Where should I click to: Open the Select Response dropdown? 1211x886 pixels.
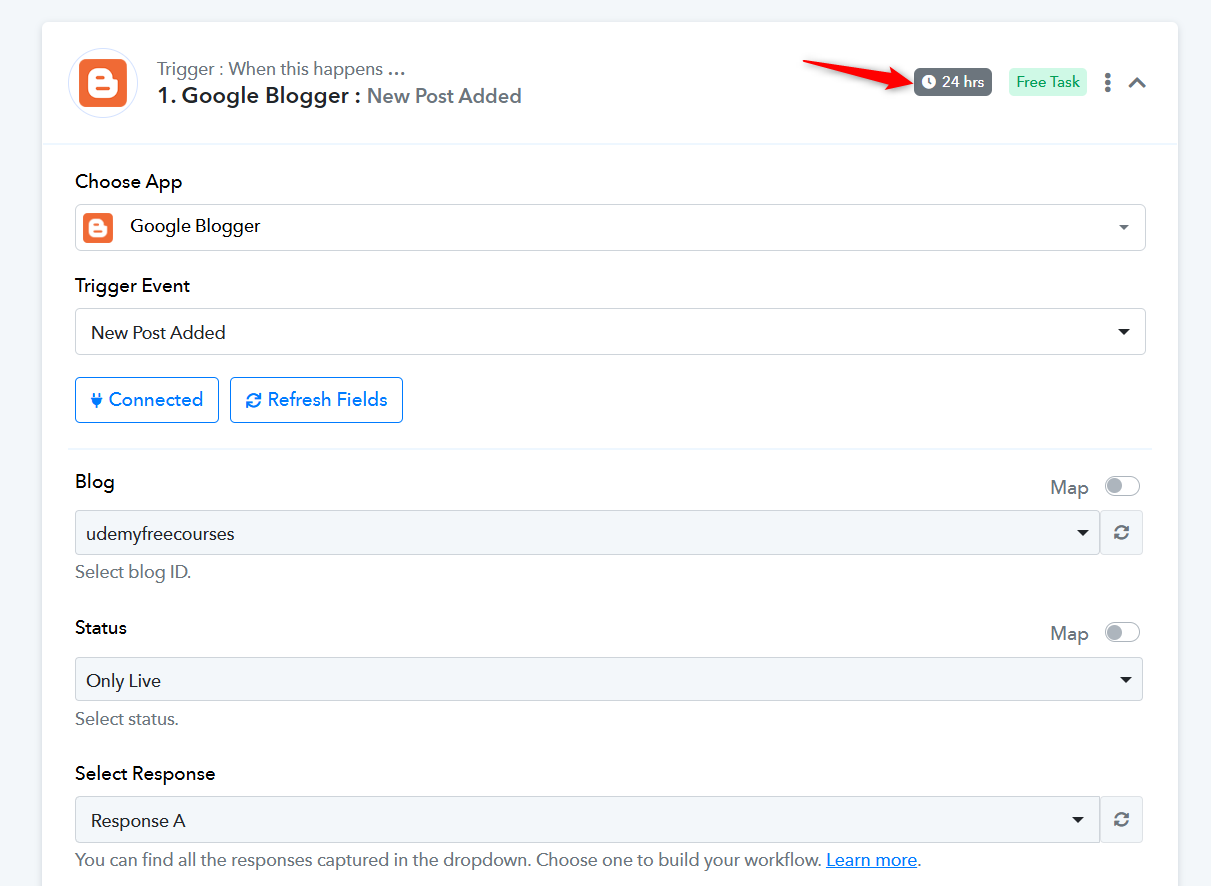click(x=587, y=820)
